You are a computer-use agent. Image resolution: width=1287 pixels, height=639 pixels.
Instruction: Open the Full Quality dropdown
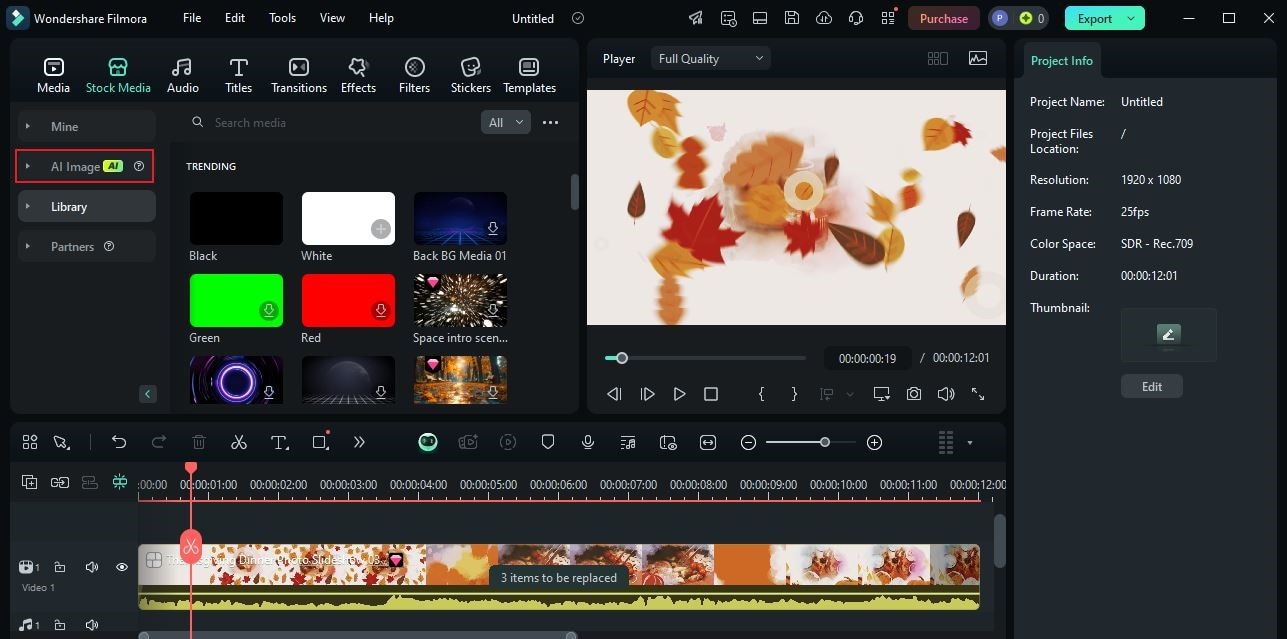(x=711, y=58)
